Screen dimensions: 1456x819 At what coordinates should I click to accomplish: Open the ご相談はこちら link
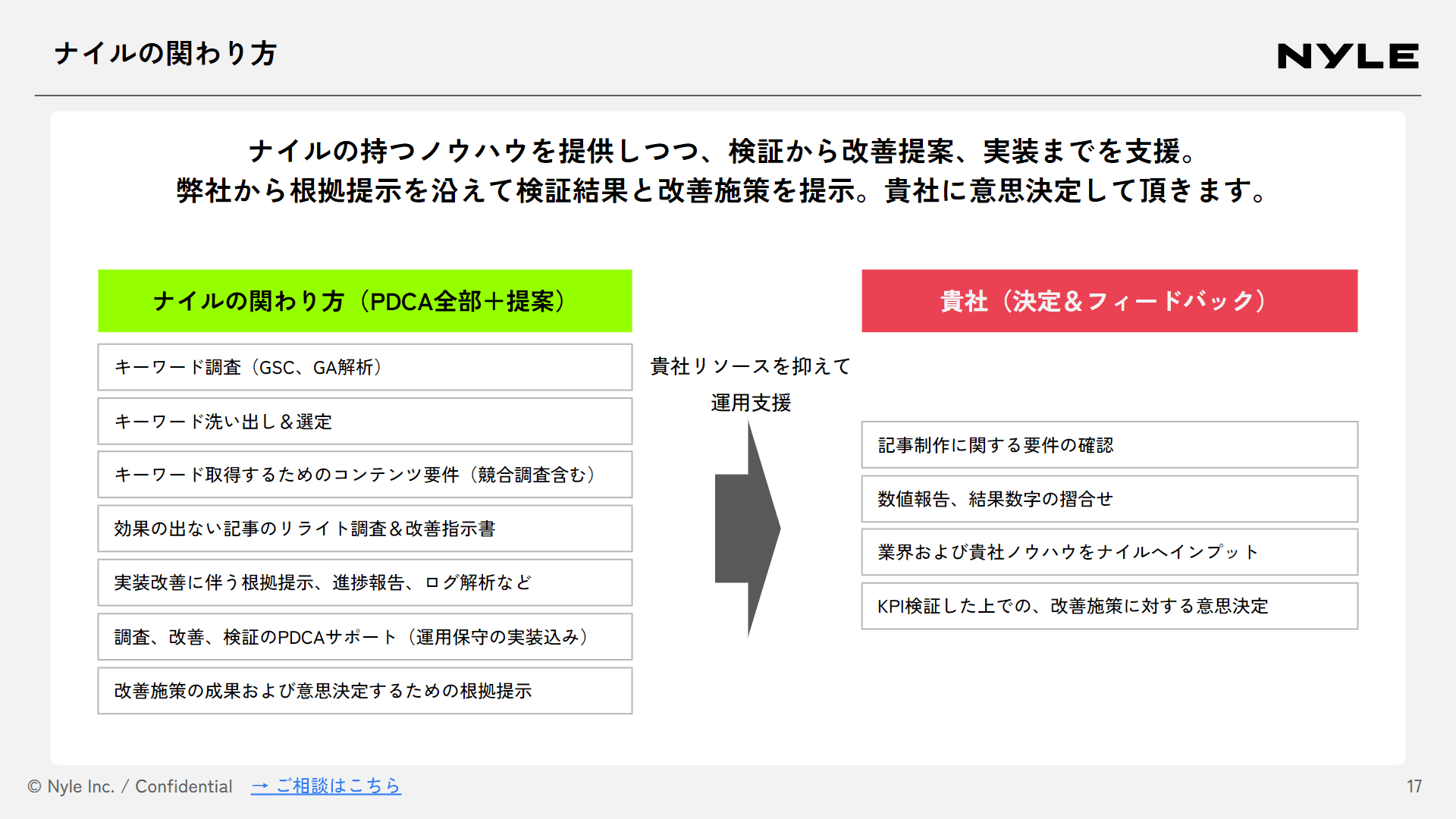pos(326,786)
